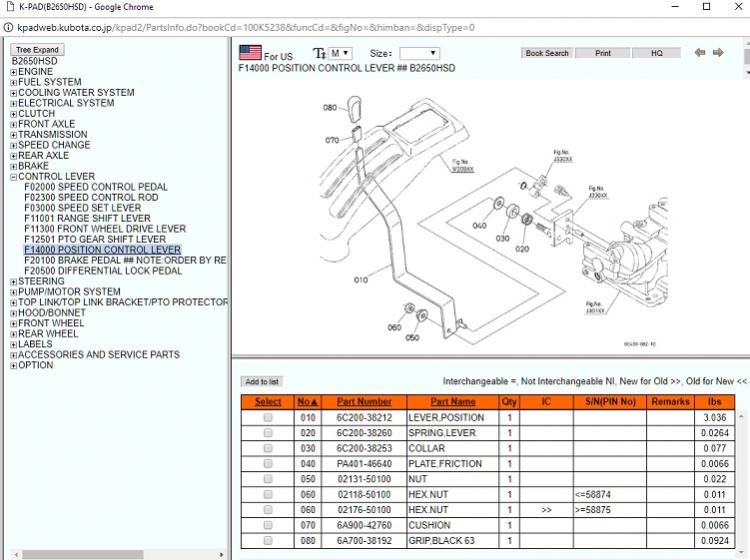The image size is (750, 560).
Task: Tick checkbox for 070 CUSHION
Action: tap(268, 525)
